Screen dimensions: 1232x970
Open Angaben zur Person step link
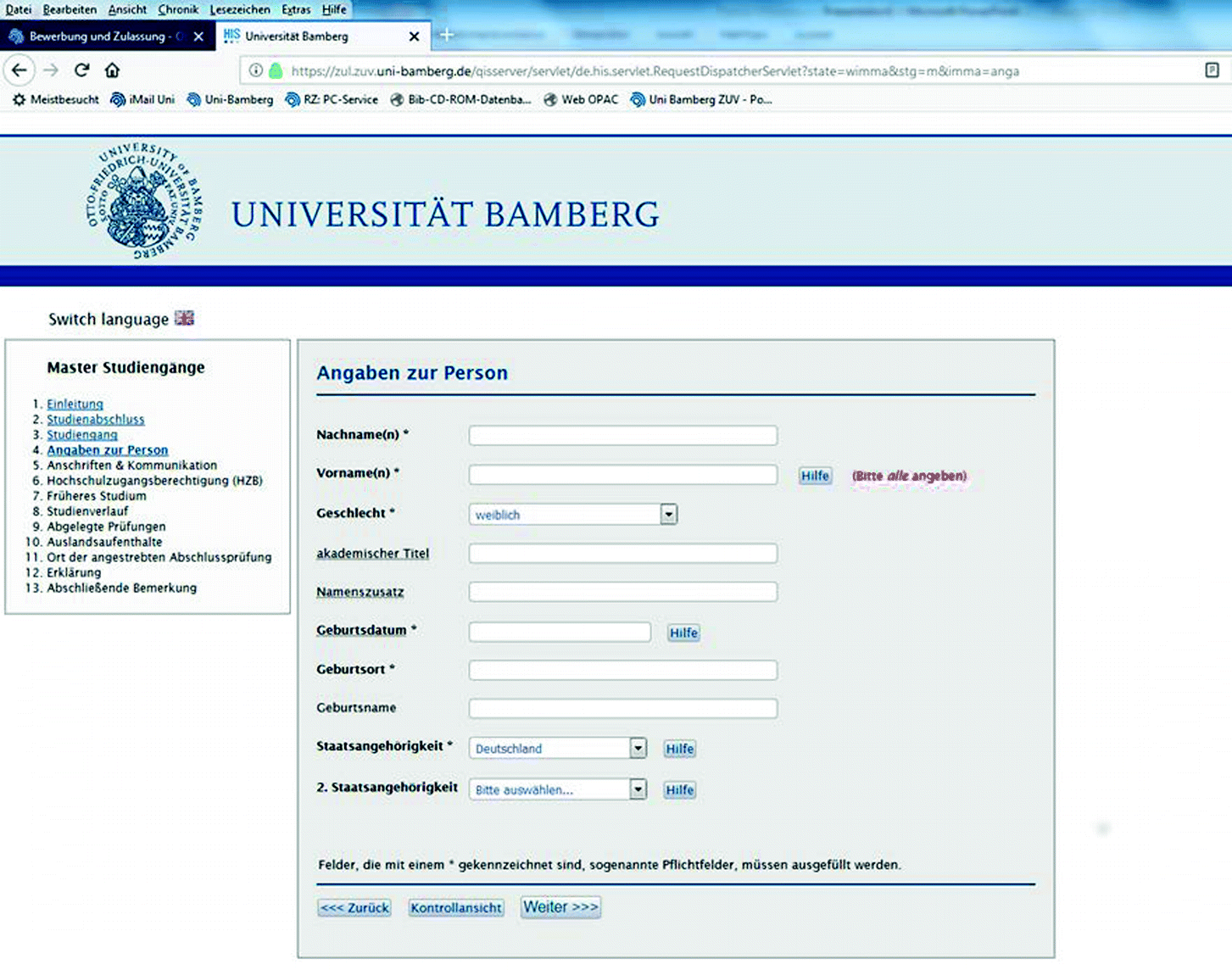pos(108,450)
